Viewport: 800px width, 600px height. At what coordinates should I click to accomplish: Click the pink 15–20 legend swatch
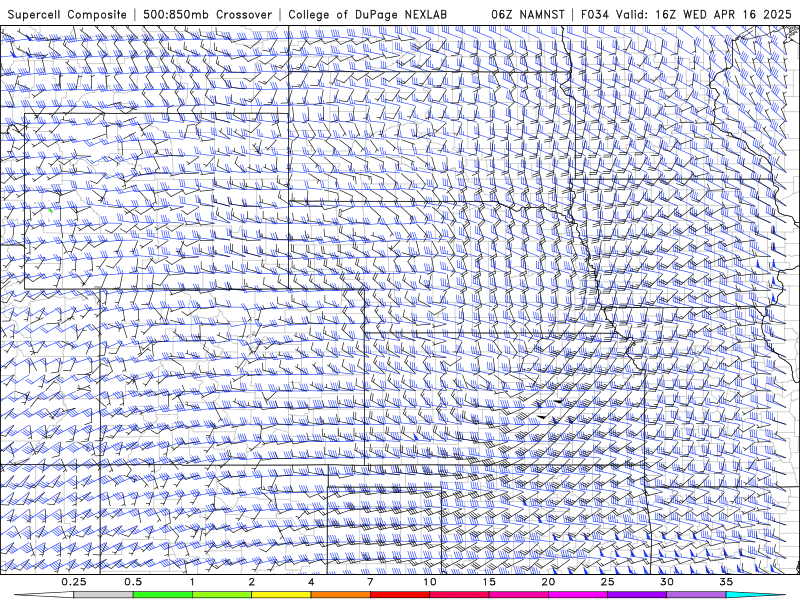point(518,595)
